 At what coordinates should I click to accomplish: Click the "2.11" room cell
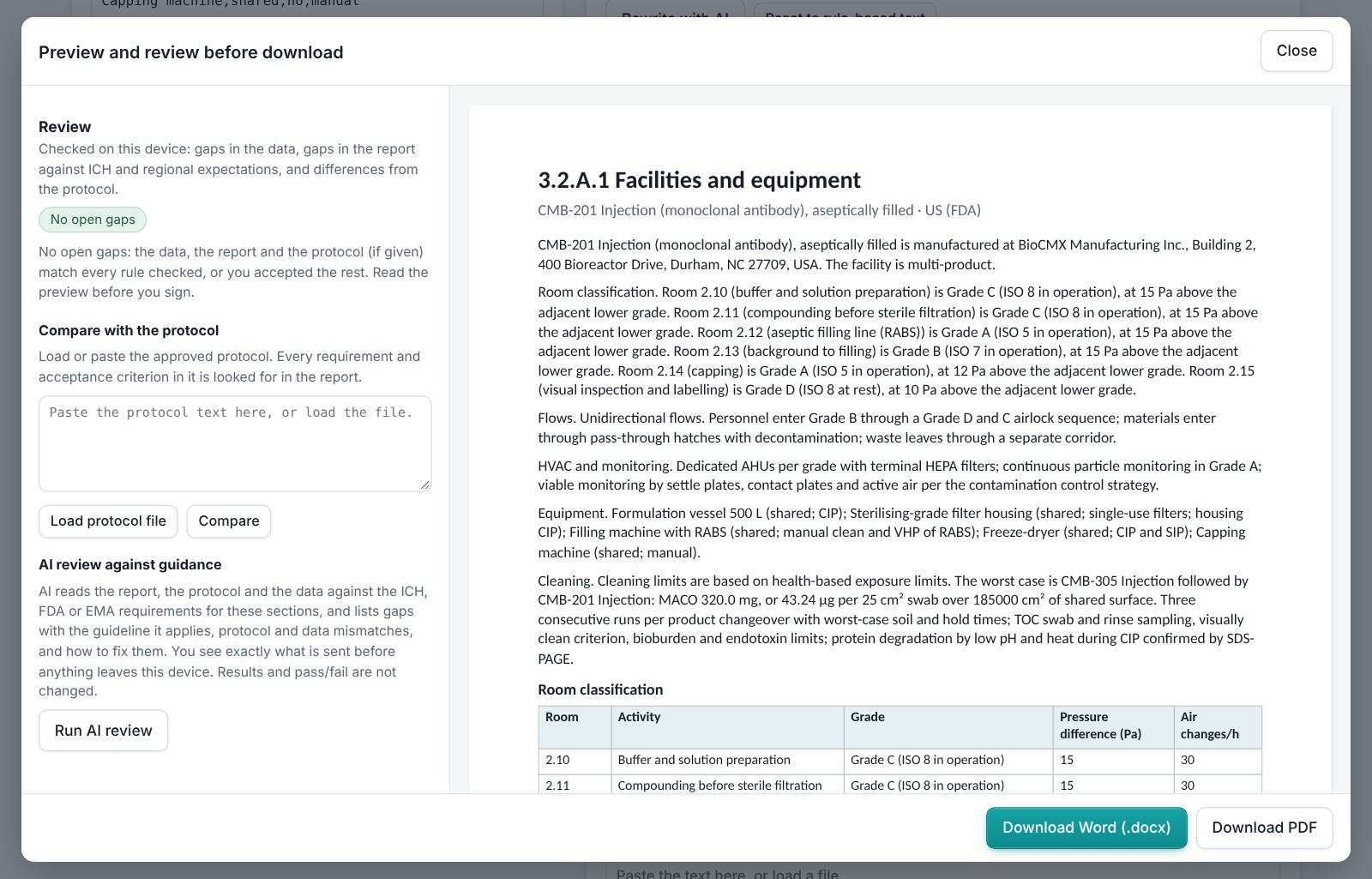(575, 785)
